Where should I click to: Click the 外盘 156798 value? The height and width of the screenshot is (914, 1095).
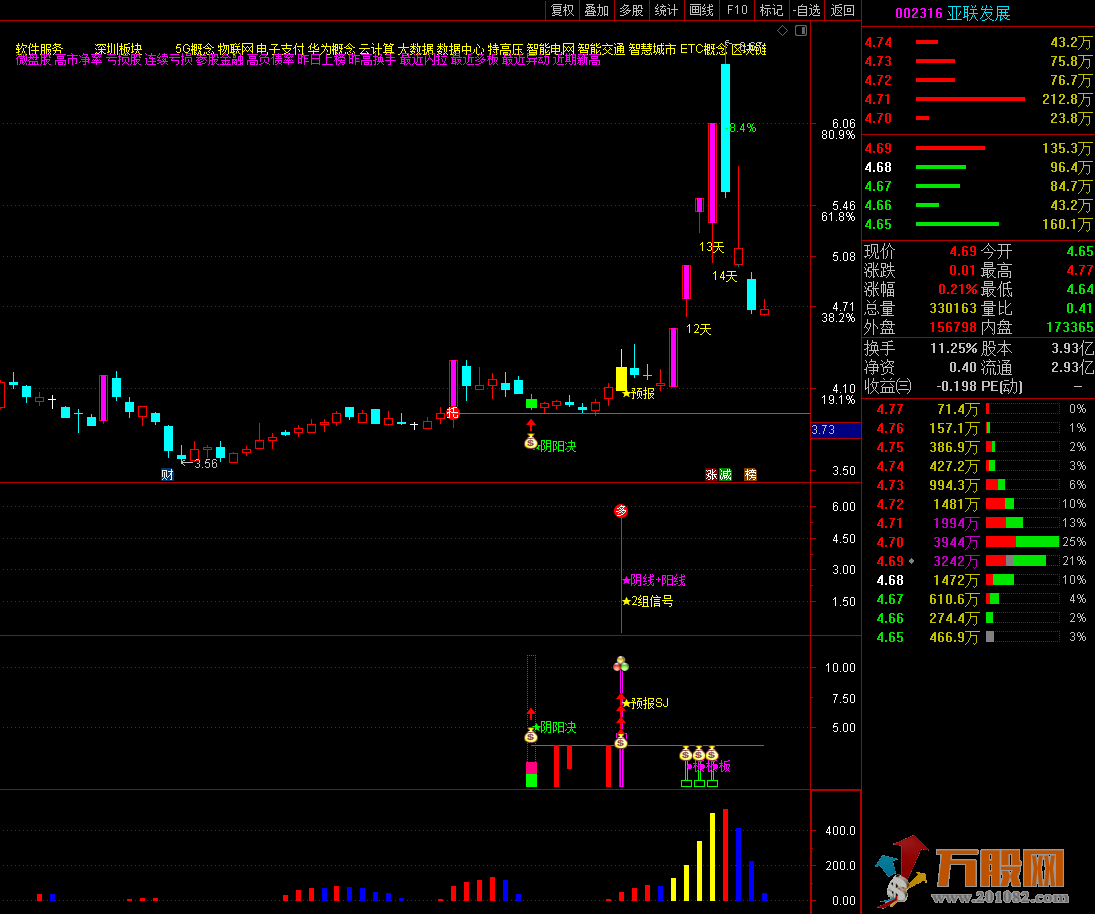point(953,327)
